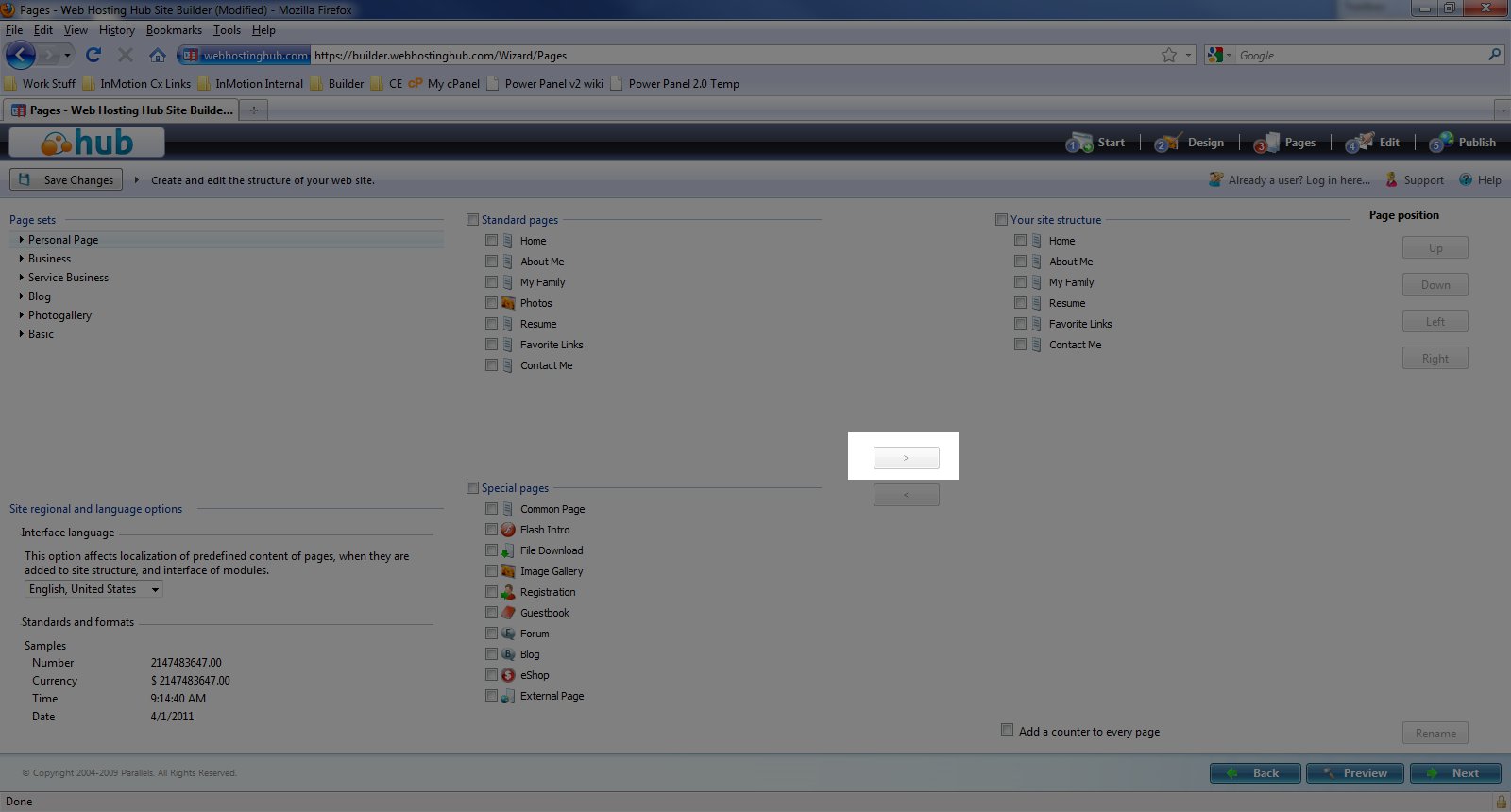The height and width of the screenshot is (812, 1511).
Task: Go to Publish step icon
Action: (1441, 143)
